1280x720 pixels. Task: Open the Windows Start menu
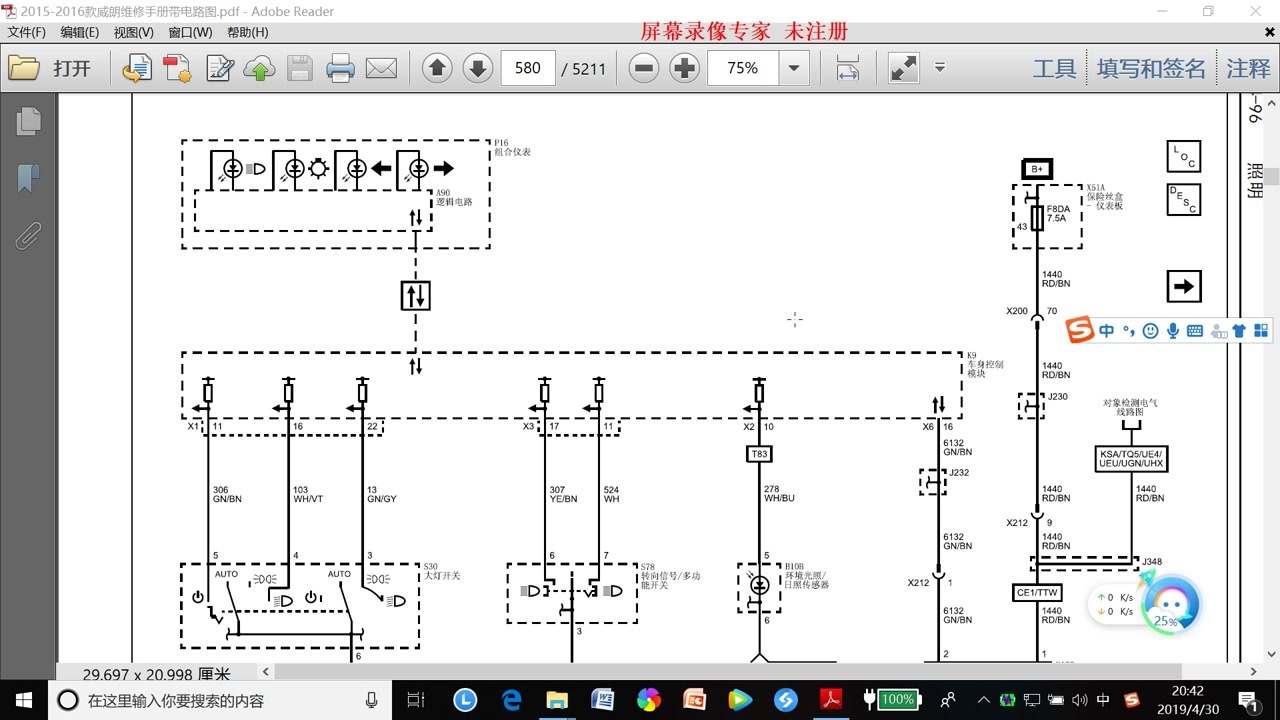(24, 700)
